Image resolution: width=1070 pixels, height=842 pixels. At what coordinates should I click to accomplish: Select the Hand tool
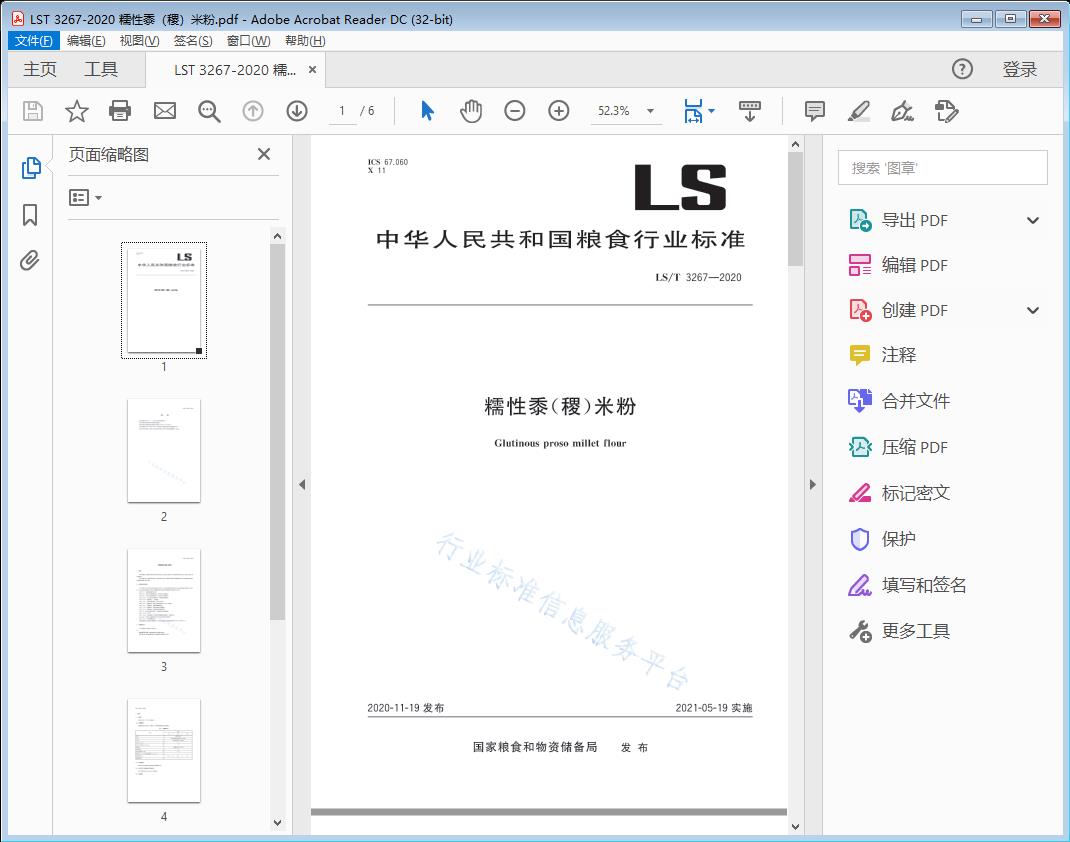click(x=471, y=111)
